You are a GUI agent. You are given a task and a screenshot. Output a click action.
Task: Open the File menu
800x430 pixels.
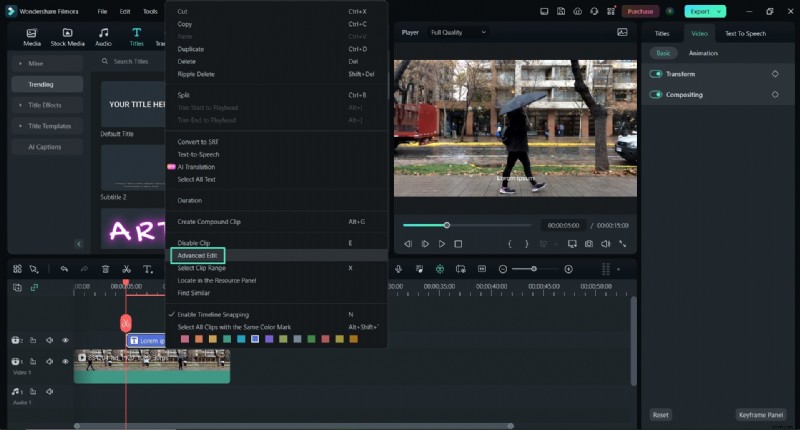click(103, 11)
